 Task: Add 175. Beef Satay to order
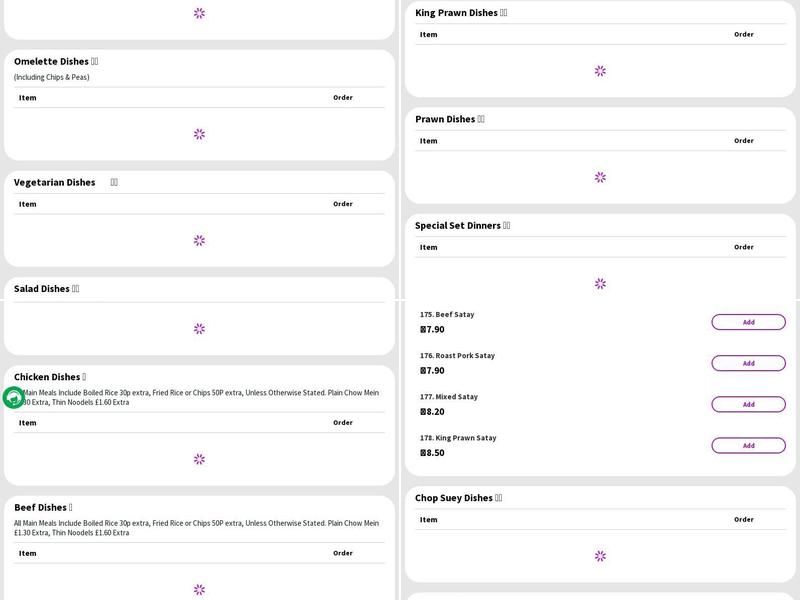[x=748, y=322]
